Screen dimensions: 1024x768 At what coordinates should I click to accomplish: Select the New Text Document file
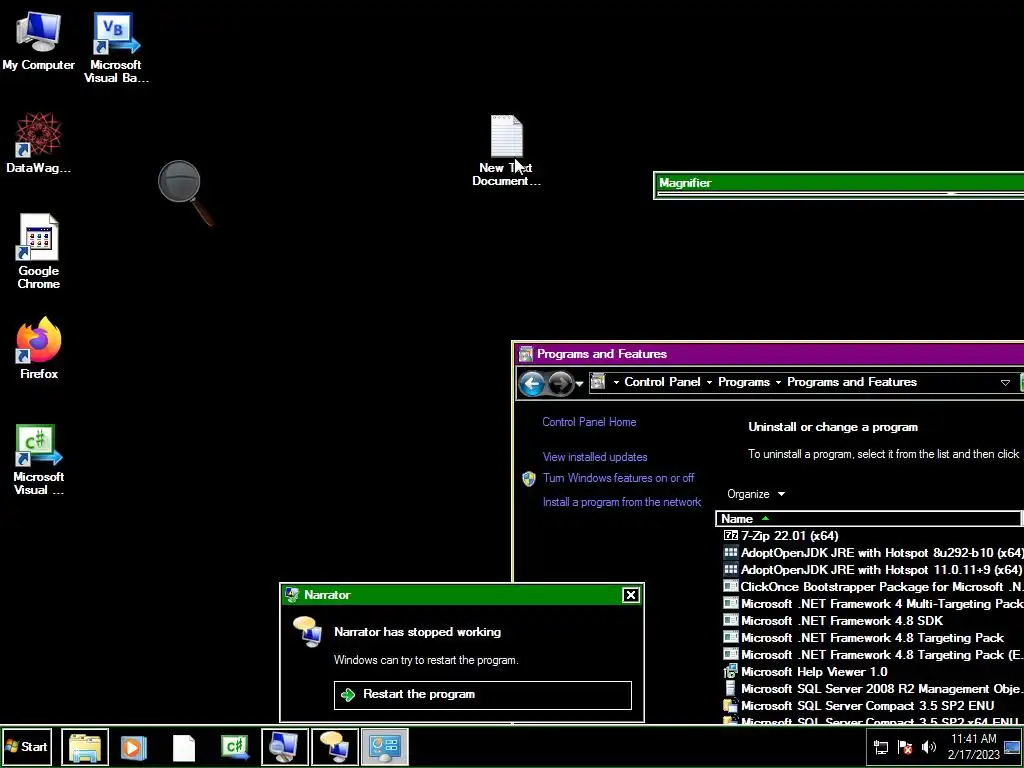tap(506, 151)
